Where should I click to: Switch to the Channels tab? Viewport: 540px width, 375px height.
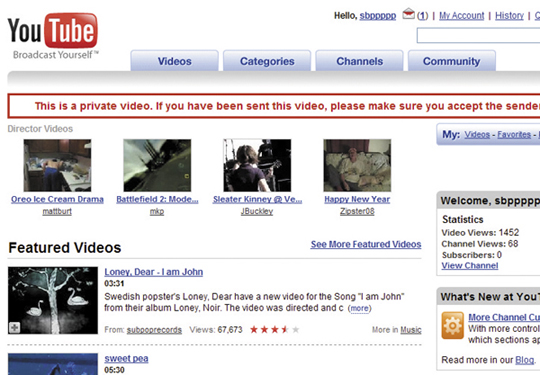click(x=360, y=61)
